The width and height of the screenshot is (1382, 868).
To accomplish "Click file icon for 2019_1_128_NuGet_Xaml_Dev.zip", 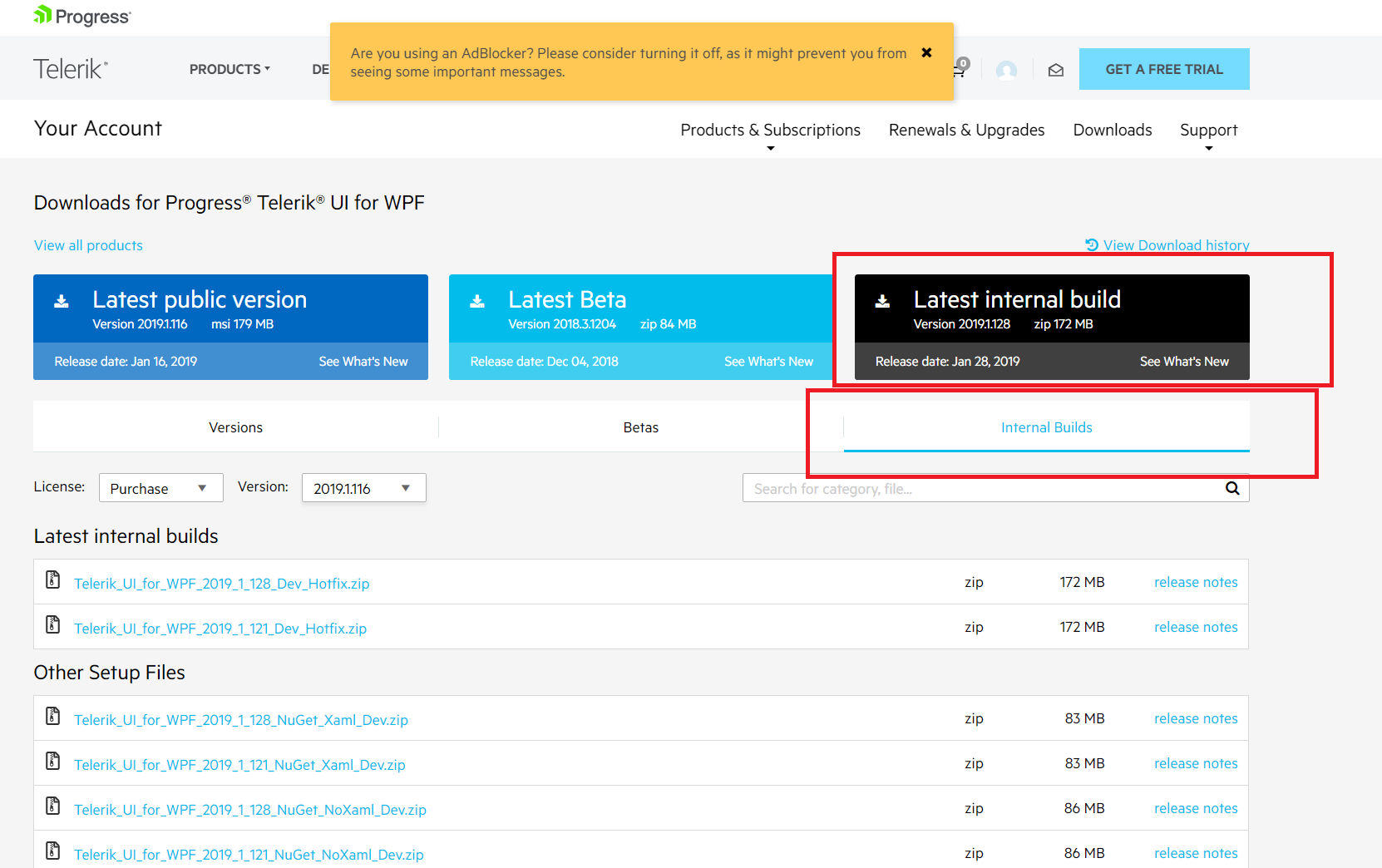I will [53, 717].
